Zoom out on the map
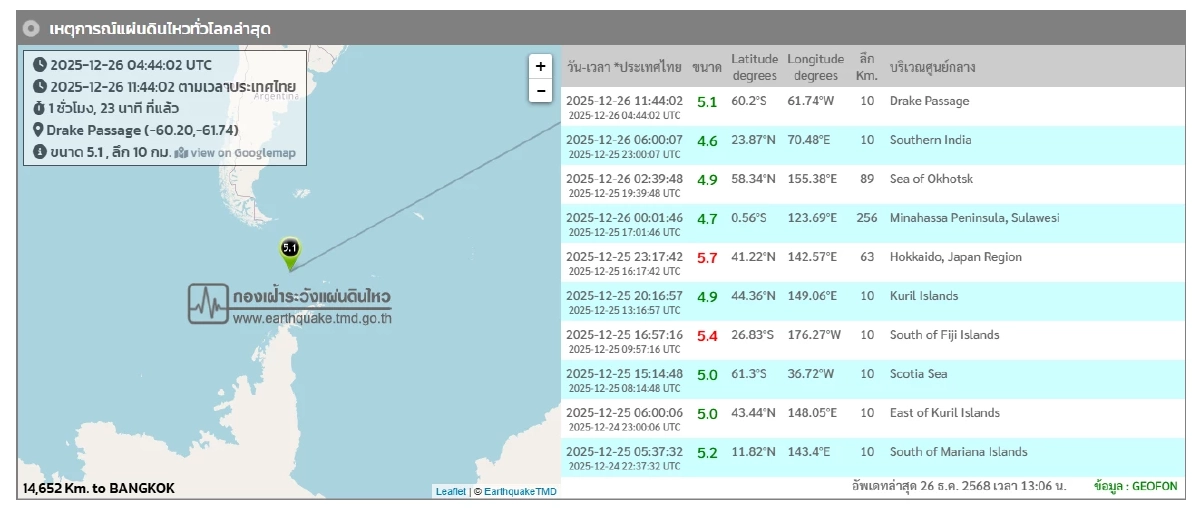Image resolution: width=1200 pixels, height=523 pixels. pyautogui.click(x=540, y=90)
